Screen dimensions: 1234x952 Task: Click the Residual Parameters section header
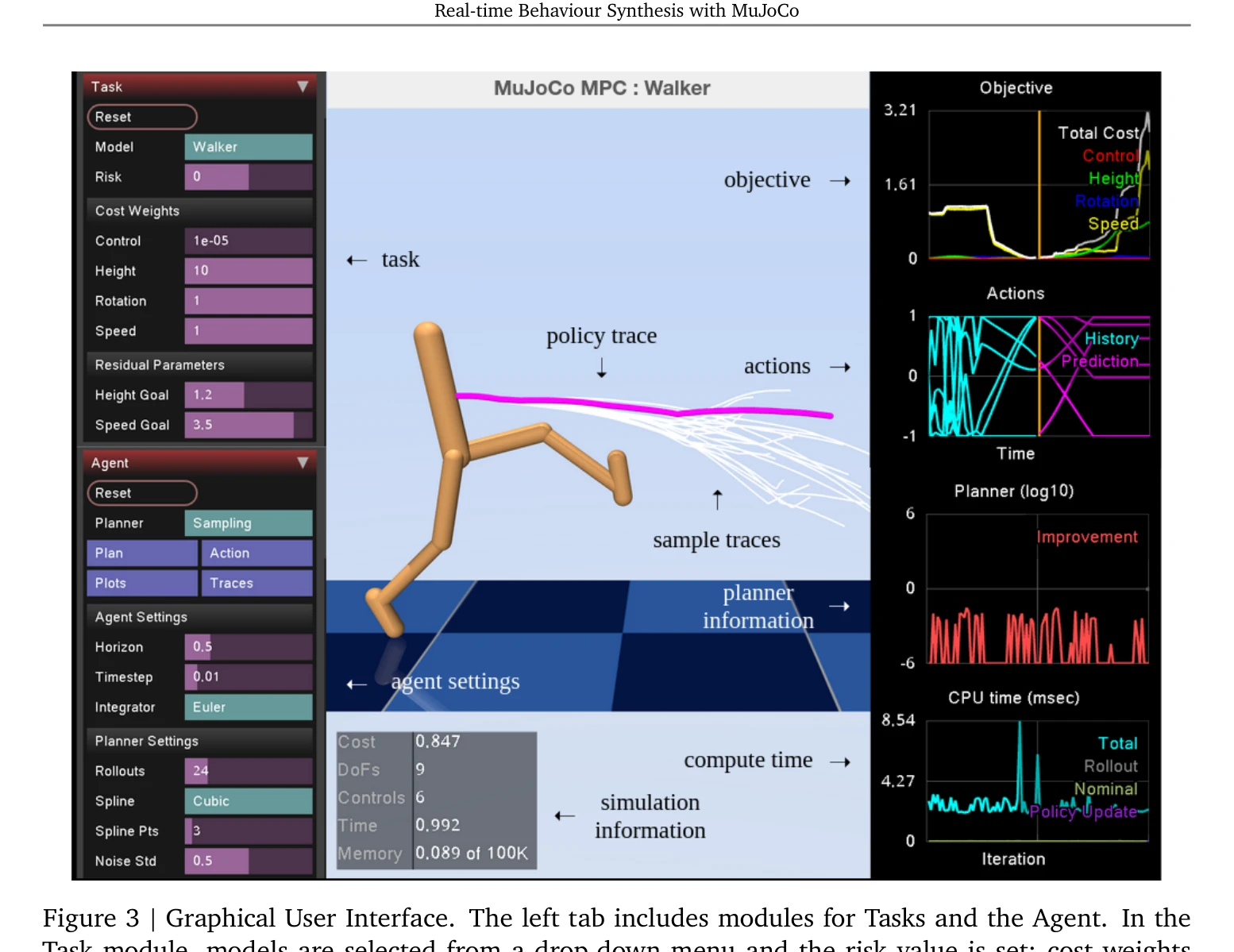pos(199,364)
